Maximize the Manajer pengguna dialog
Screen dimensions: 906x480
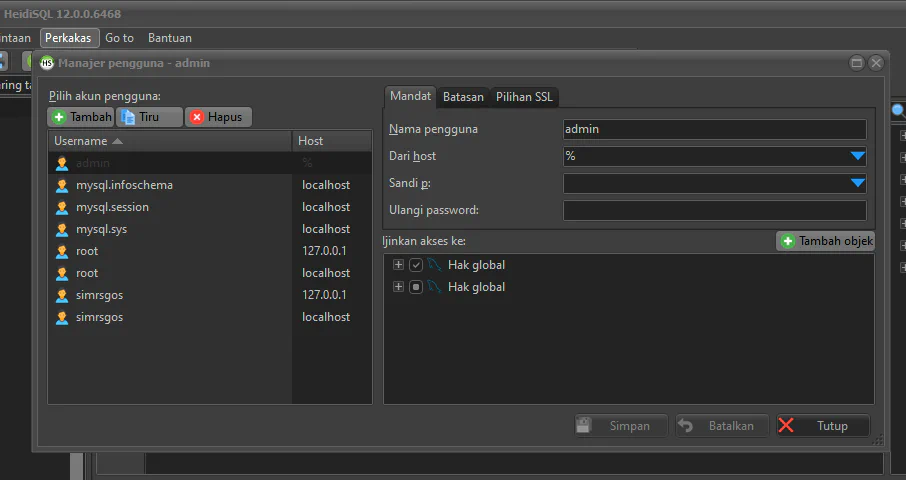tap(857, 63)
